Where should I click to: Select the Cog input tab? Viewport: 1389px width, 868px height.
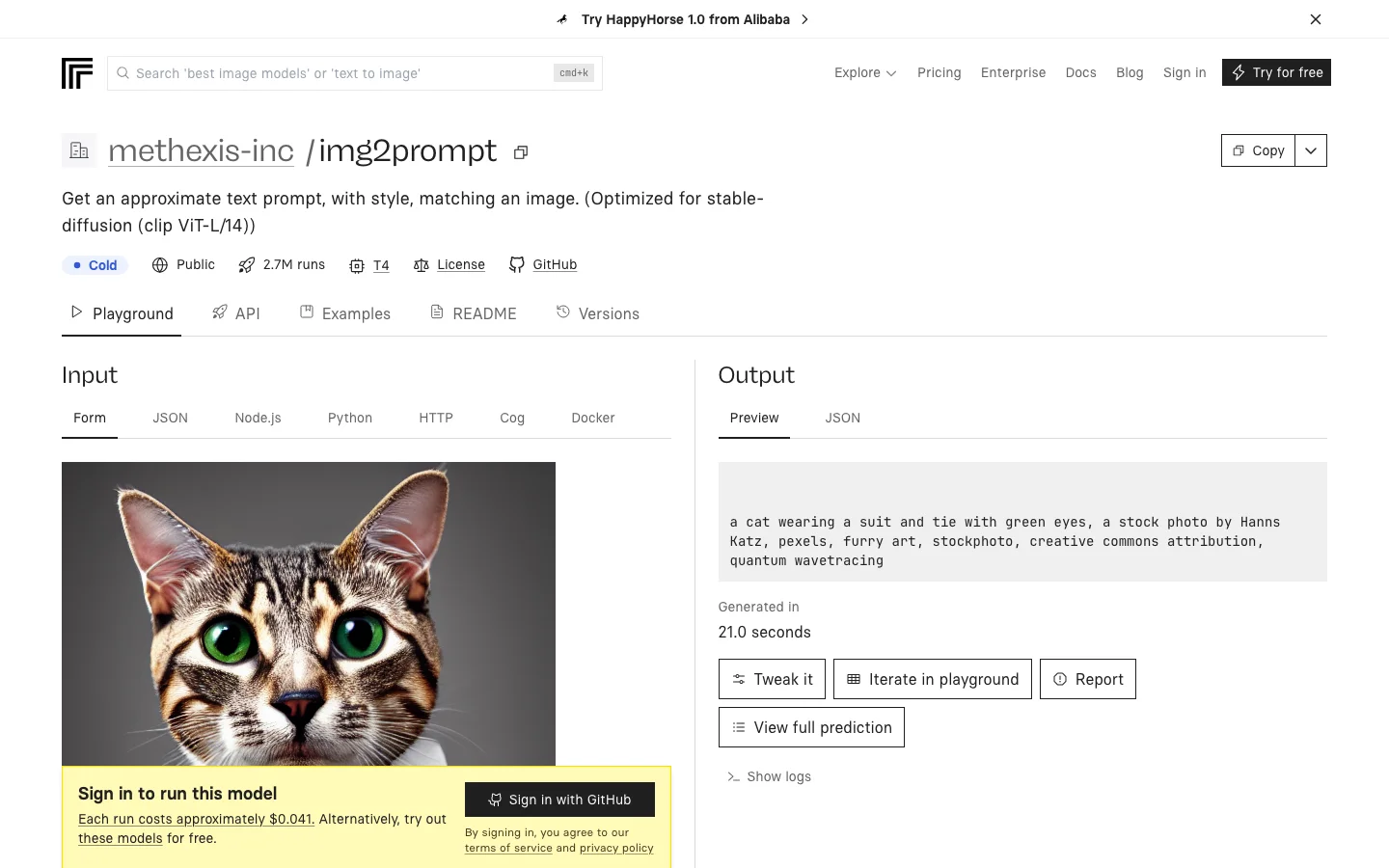tap(512, 419)
